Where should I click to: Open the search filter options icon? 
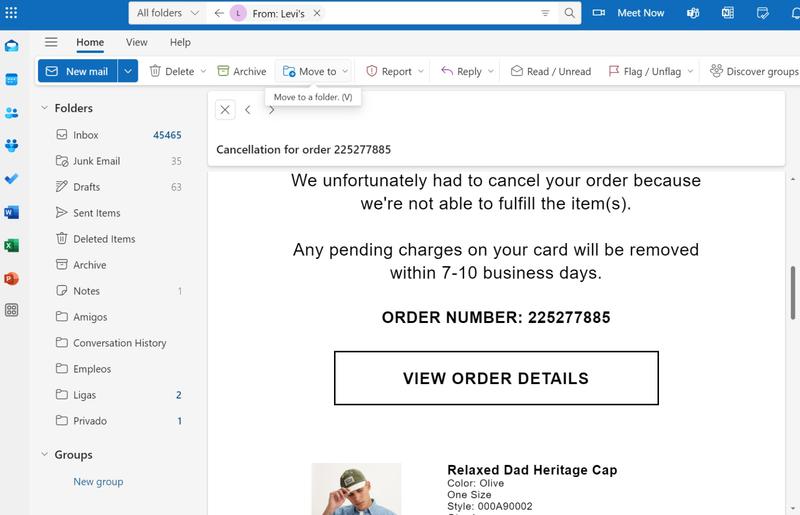[x=545, y=13]
